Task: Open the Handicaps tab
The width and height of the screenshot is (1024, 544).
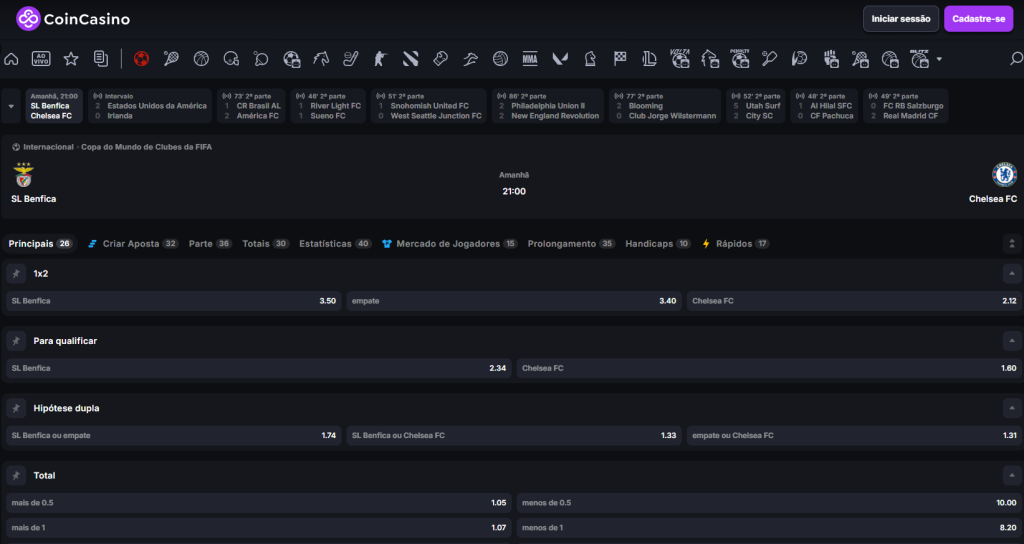Action: [x=658, y=244]
